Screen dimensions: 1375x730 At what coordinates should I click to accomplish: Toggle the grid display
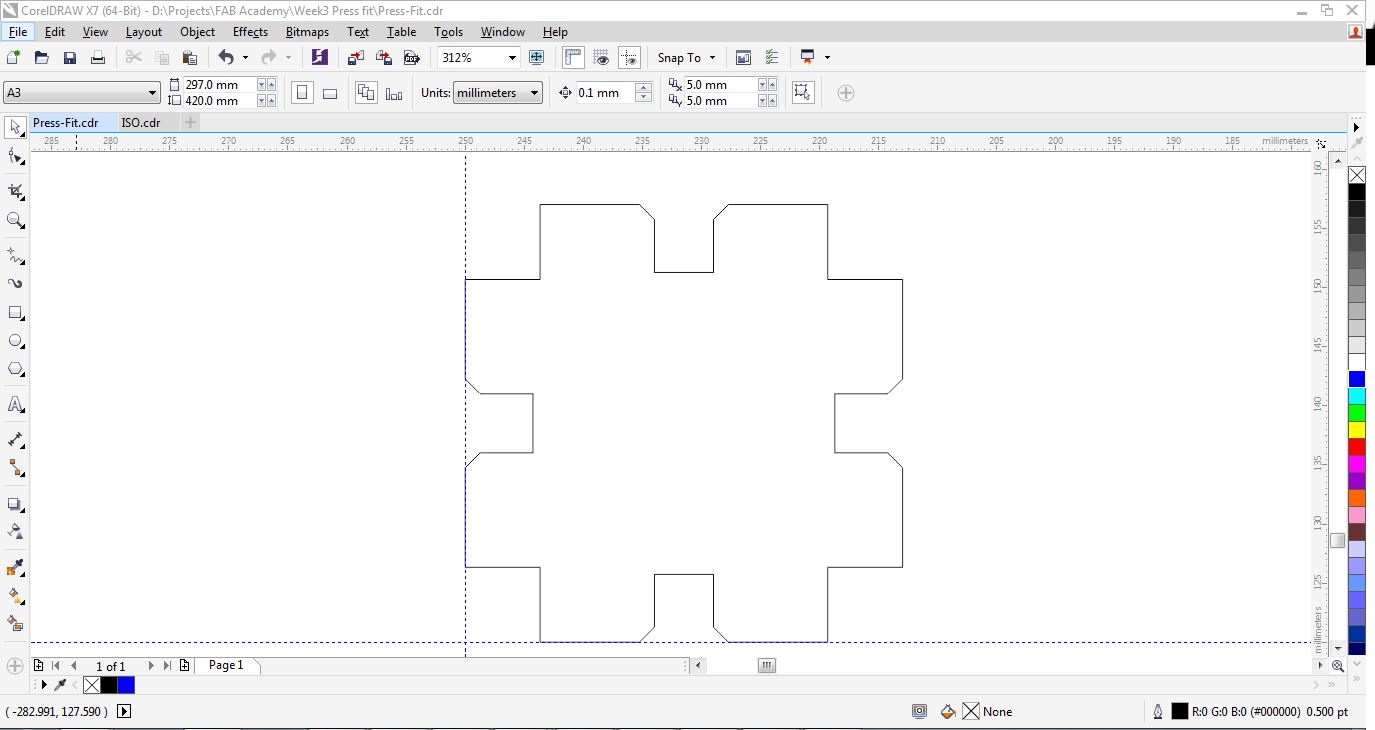coord(601,58)
